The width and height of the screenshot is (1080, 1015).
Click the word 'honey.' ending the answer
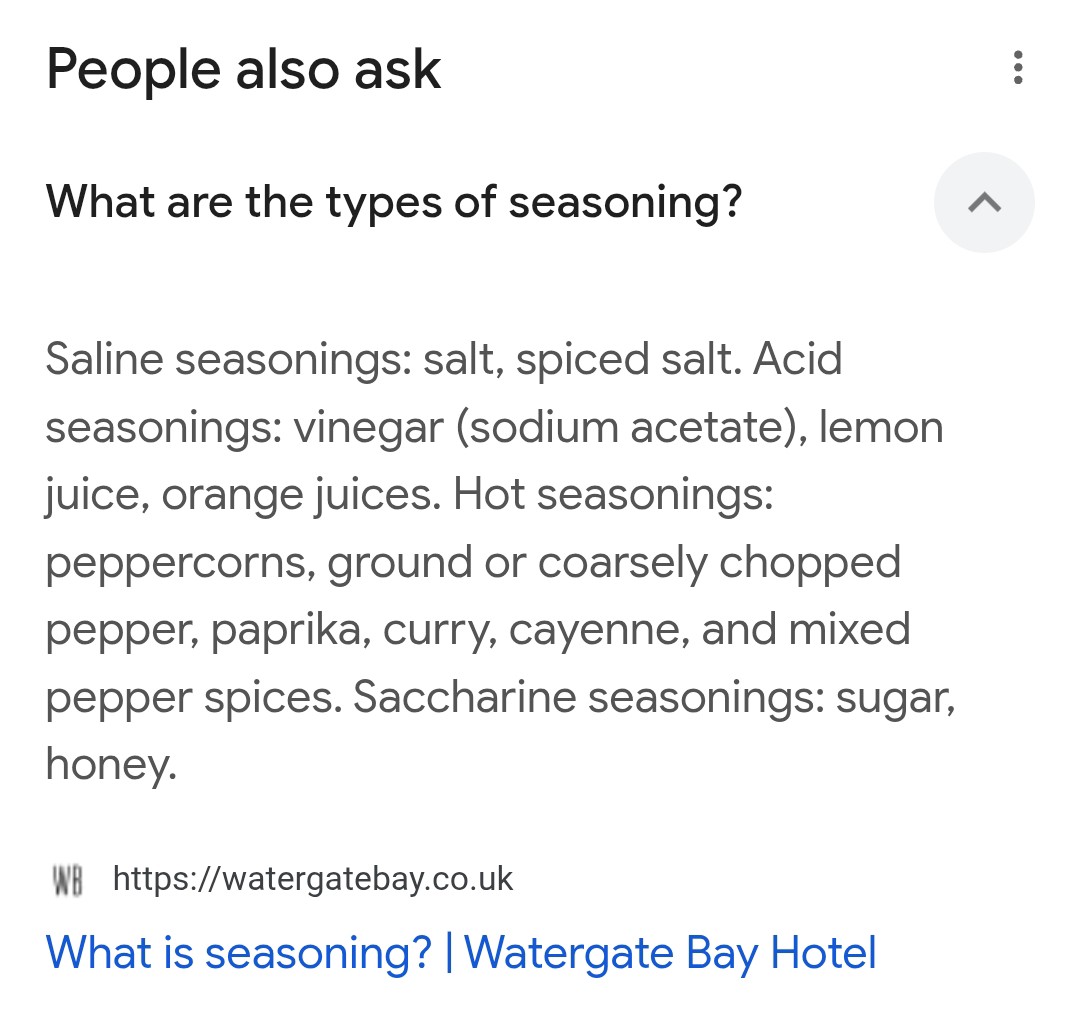click(x=111, y=764)
